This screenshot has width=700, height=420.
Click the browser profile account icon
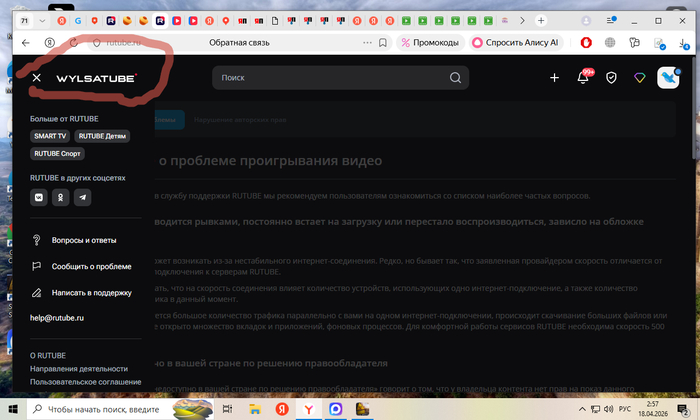[x=586, y=21]
